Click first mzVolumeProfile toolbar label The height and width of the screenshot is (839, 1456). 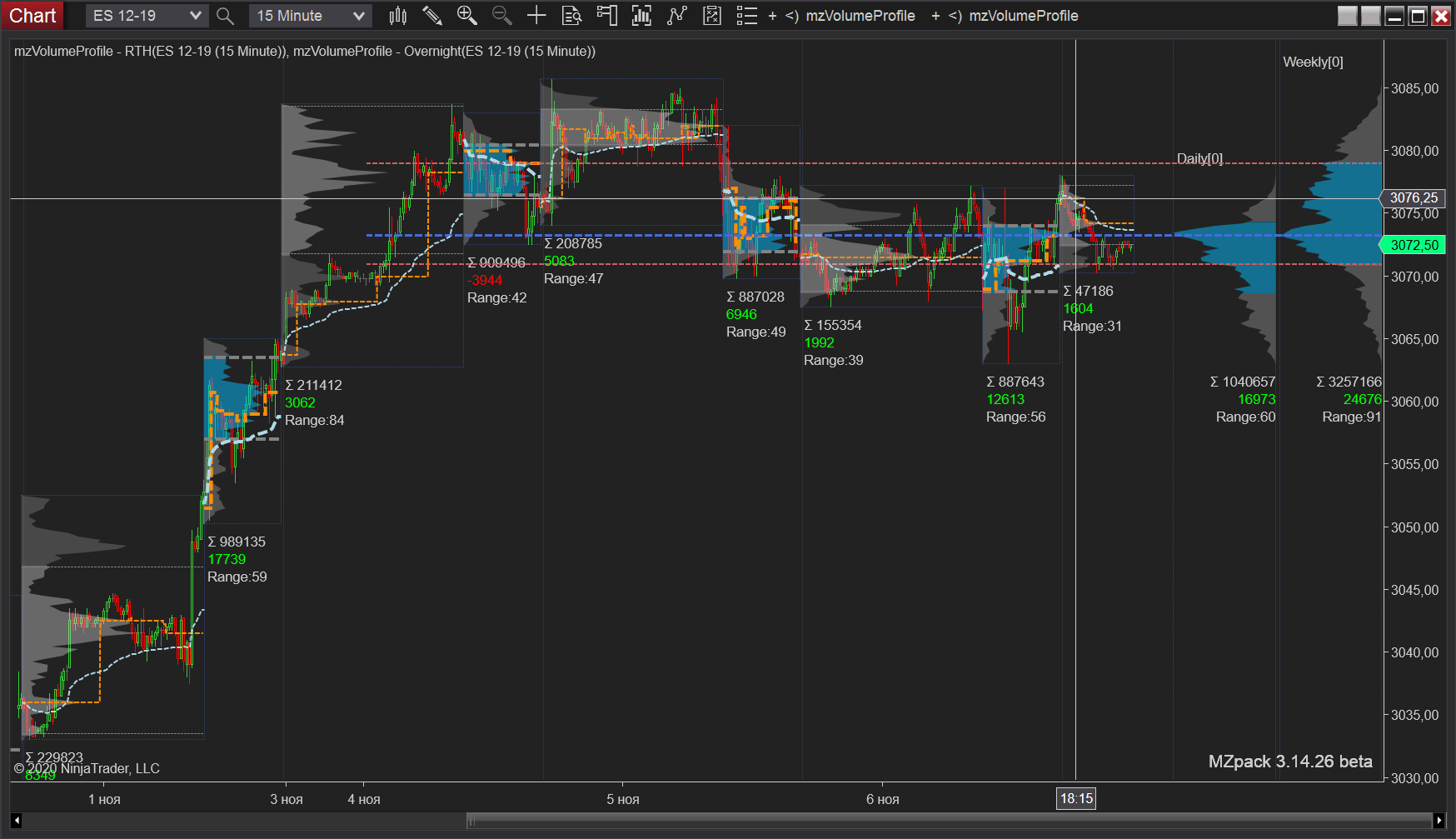click(860, 16)
